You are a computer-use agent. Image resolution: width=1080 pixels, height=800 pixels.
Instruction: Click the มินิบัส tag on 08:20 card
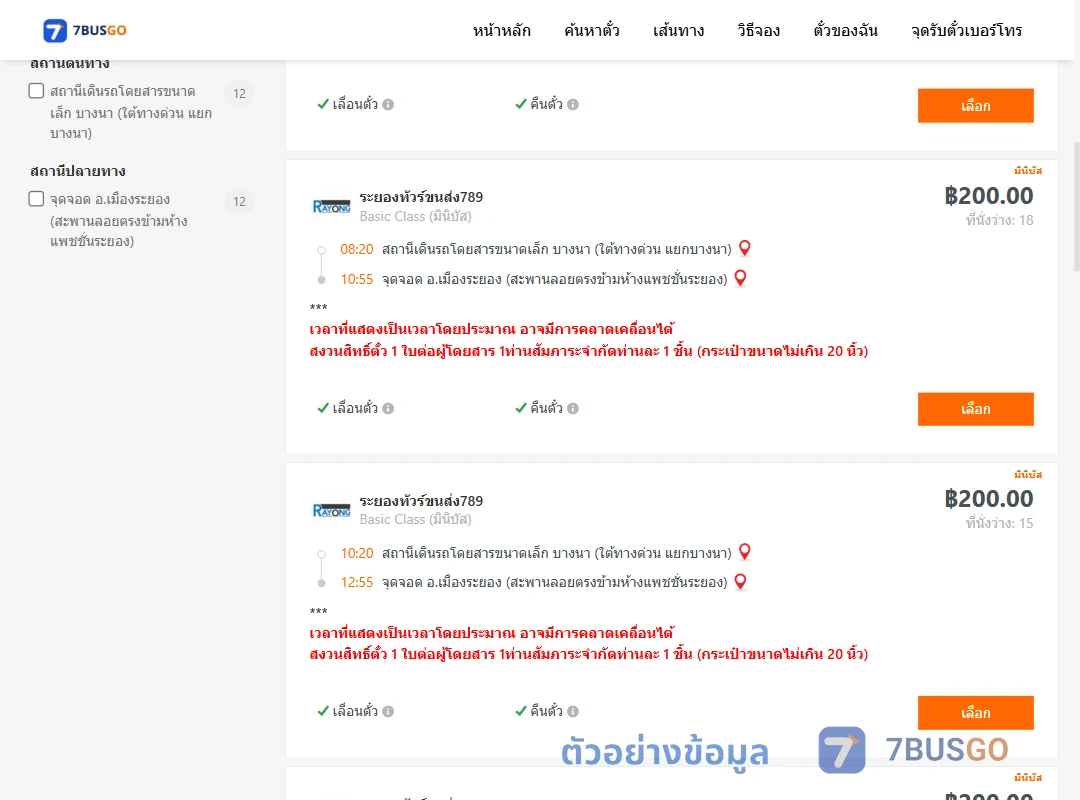pyautogui.click(x=1028, y=170)
